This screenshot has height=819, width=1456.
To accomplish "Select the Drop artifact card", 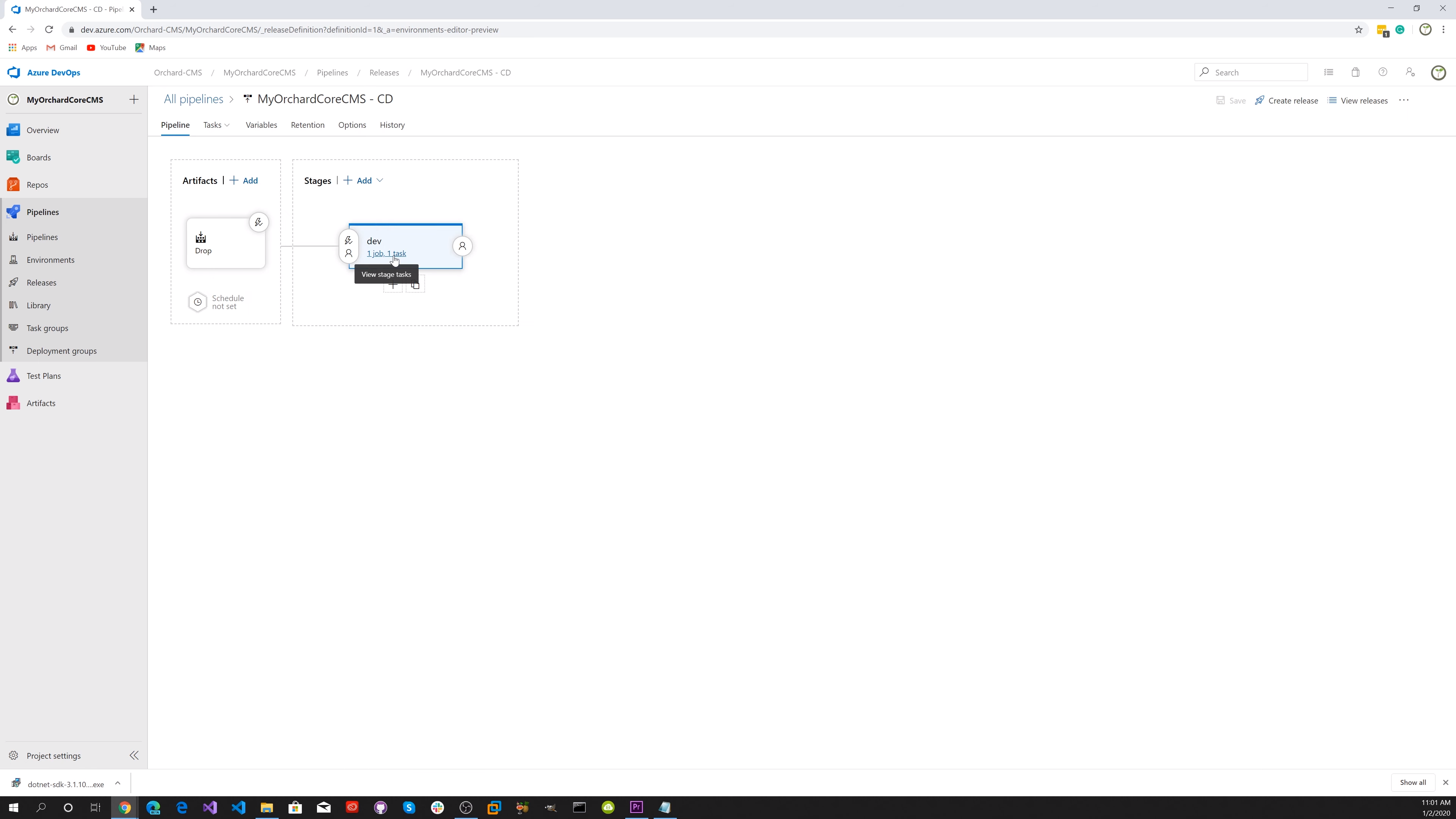I will (226, 243).
